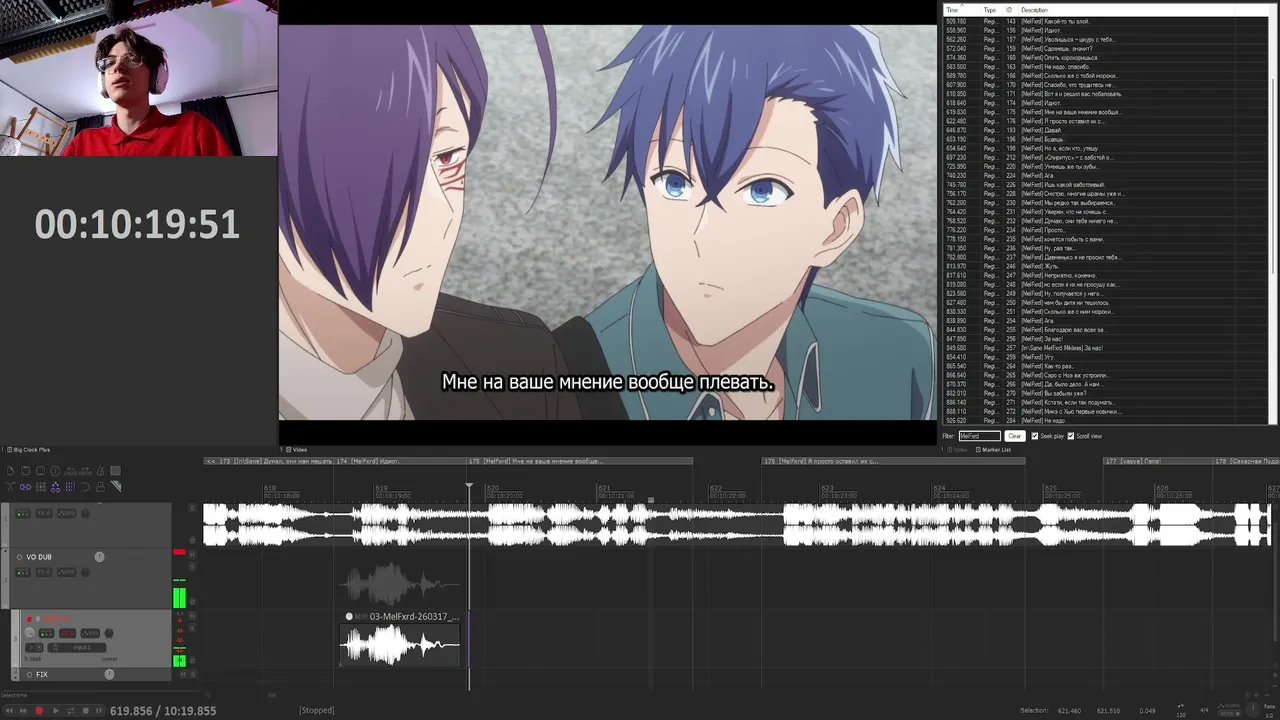Click the New project toolbar icon
This screenshot has width=1280, height=720.
click(10, 471)
